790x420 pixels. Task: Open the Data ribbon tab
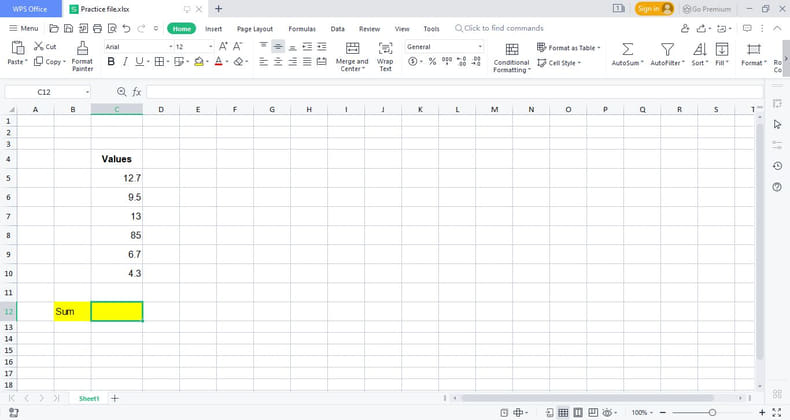coord(338,29)
